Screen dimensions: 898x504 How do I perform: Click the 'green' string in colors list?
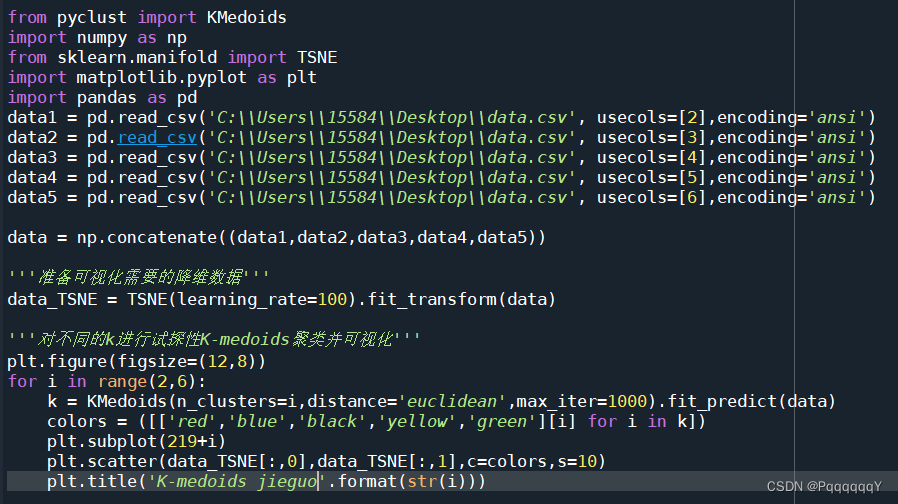pyautogui.click(x=502, y=422)
